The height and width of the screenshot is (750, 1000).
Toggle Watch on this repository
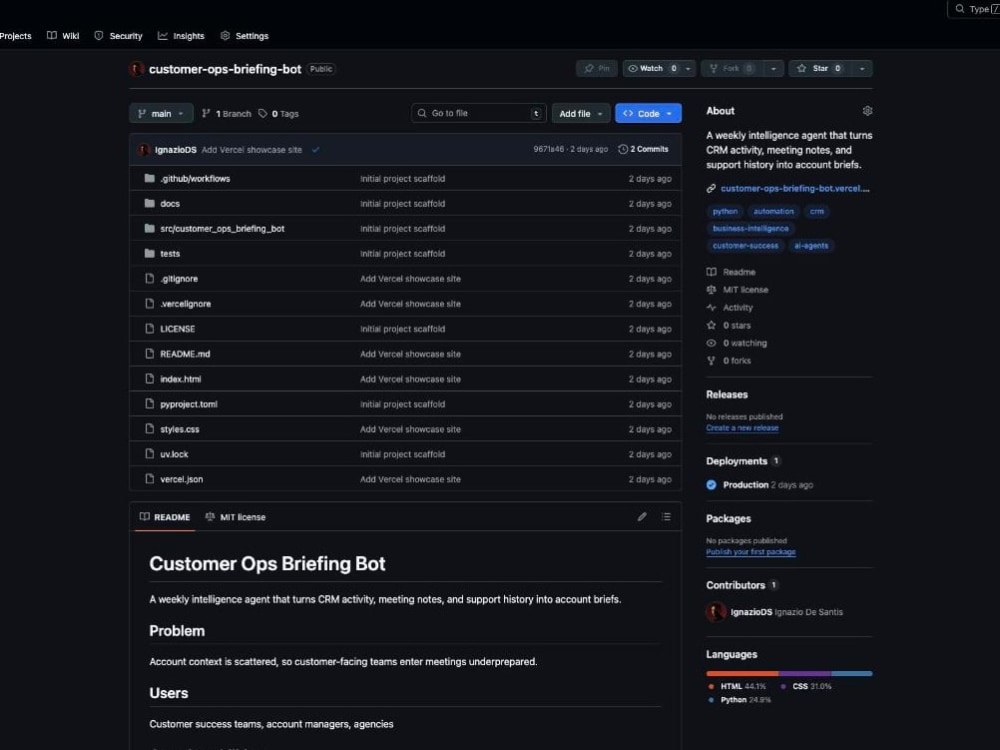[x=651, y=68]
